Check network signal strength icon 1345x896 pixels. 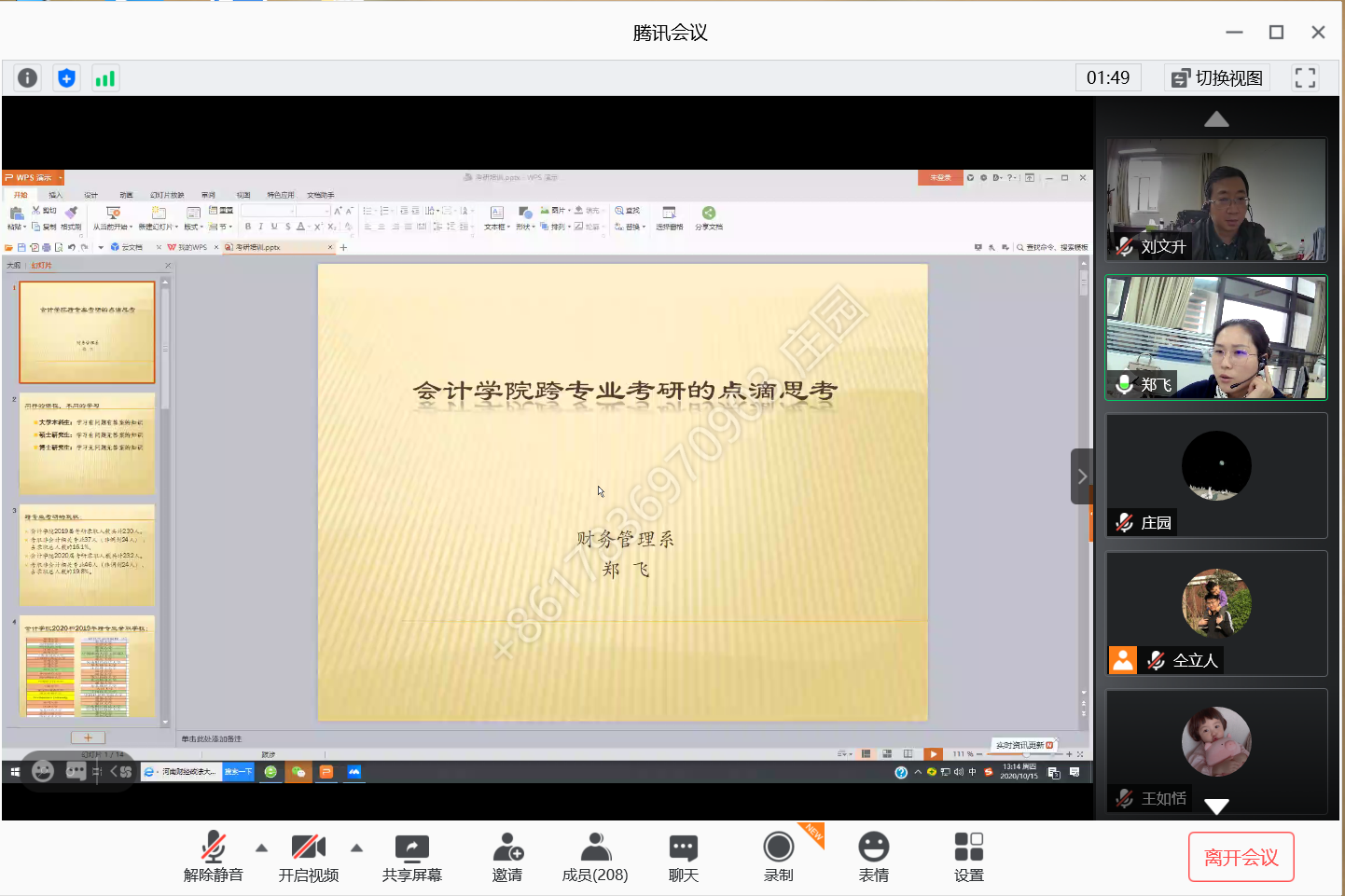click(x=104, y=78)
